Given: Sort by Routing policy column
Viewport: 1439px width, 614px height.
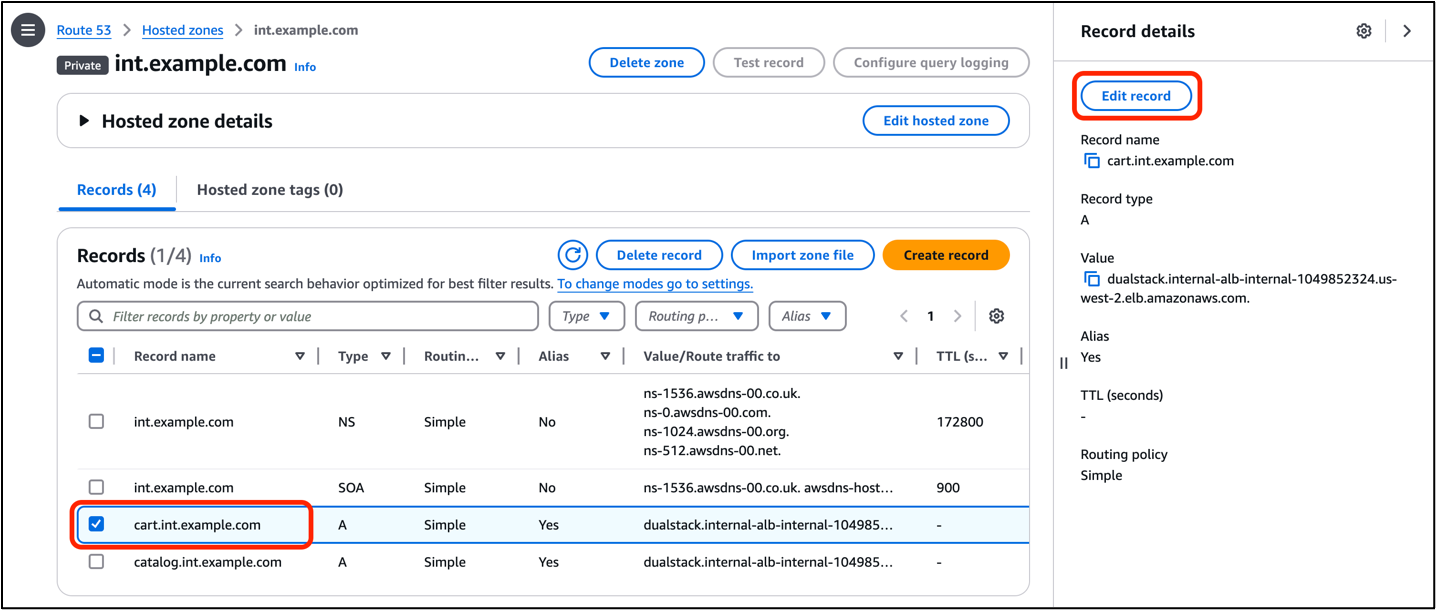Looking at the screenshot, I should tap(500, 356).
